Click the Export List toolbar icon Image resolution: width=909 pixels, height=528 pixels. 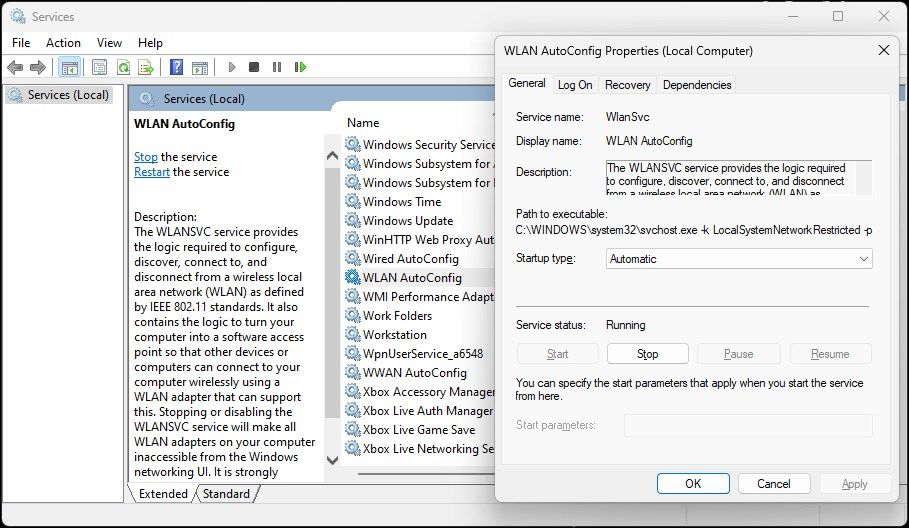point(146,68)
